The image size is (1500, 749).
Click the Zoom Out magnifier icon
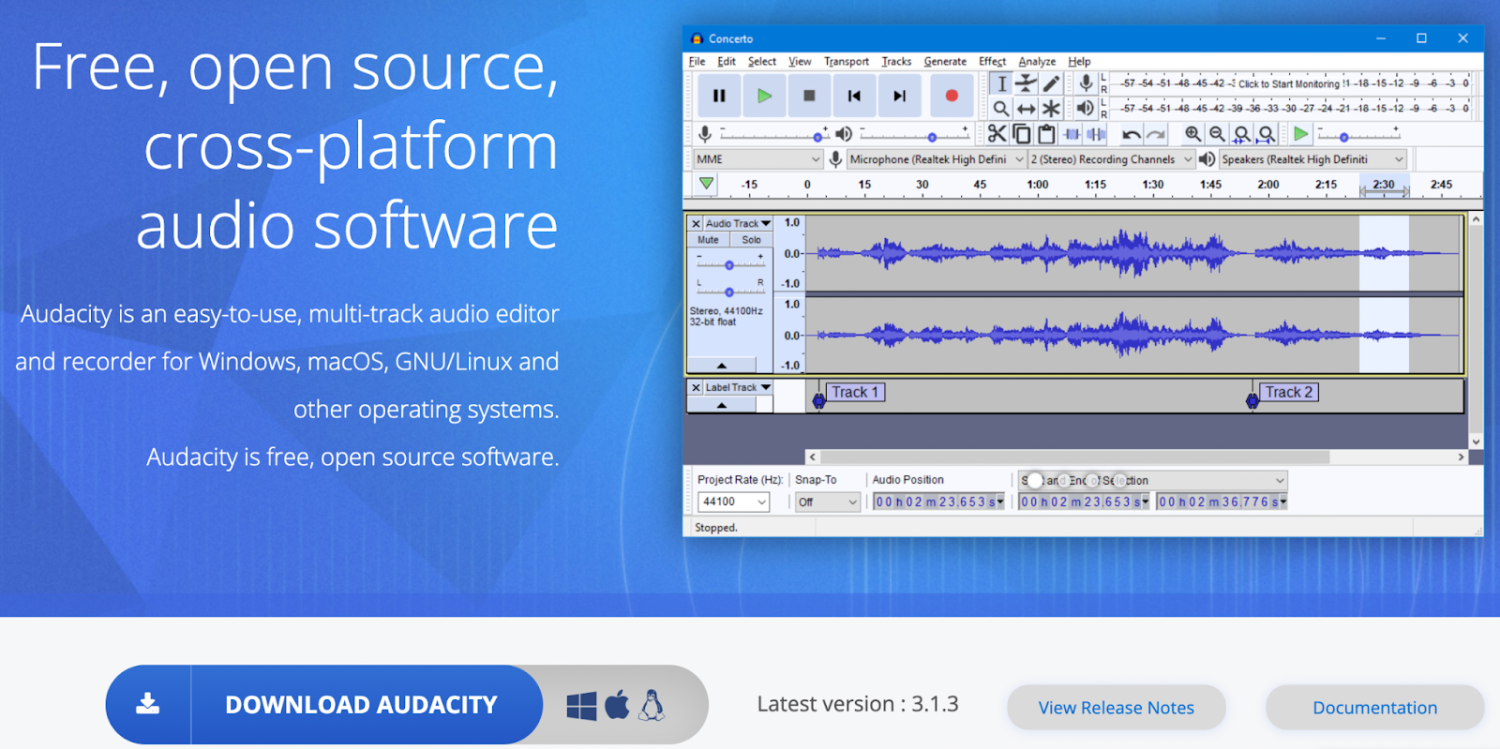pyautogui.click(x=1217, y=134)
